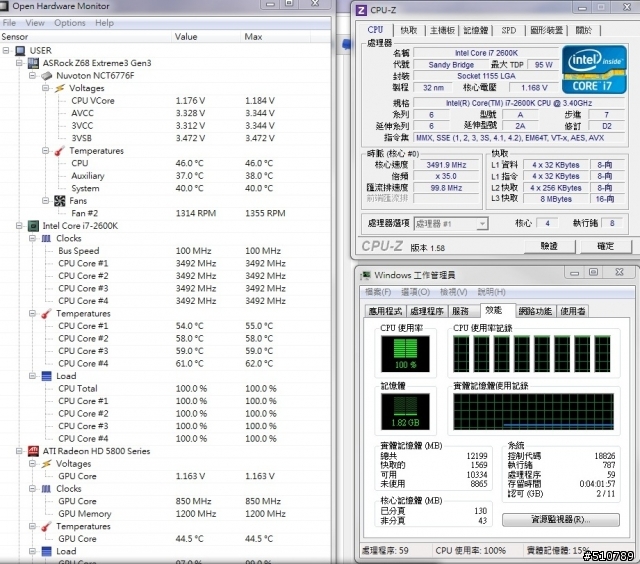Click the 驗證 button in CPU-Z
The image size is (640, 564).
549,246
